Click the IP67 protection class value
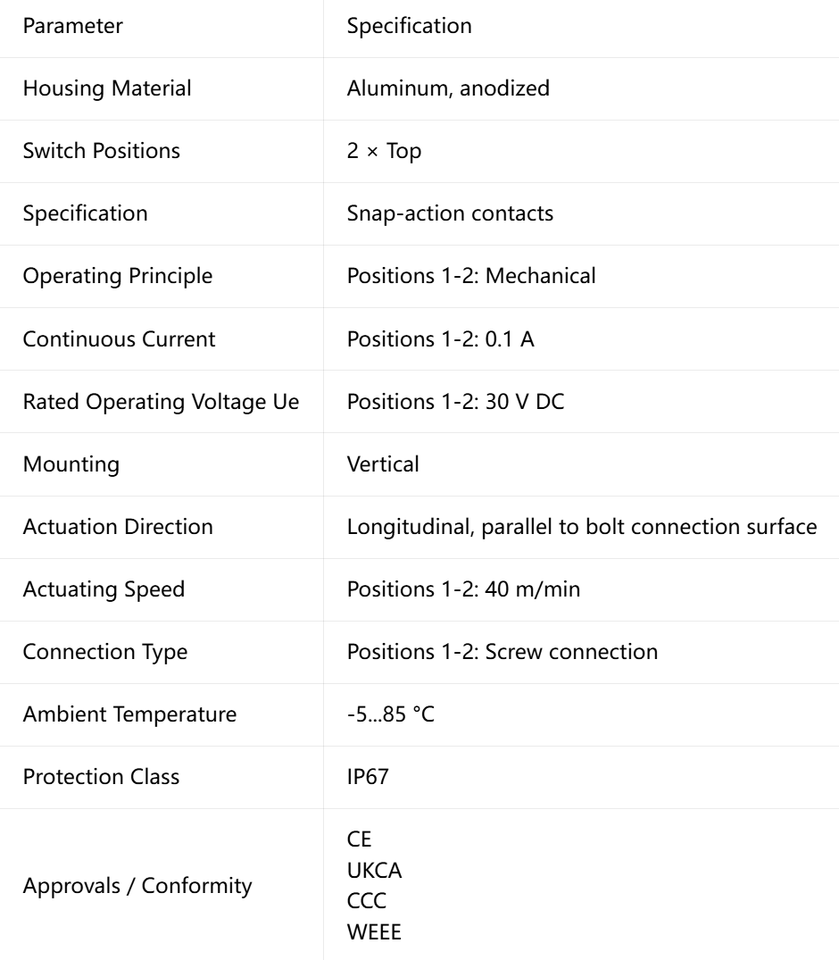 [367, 776]
